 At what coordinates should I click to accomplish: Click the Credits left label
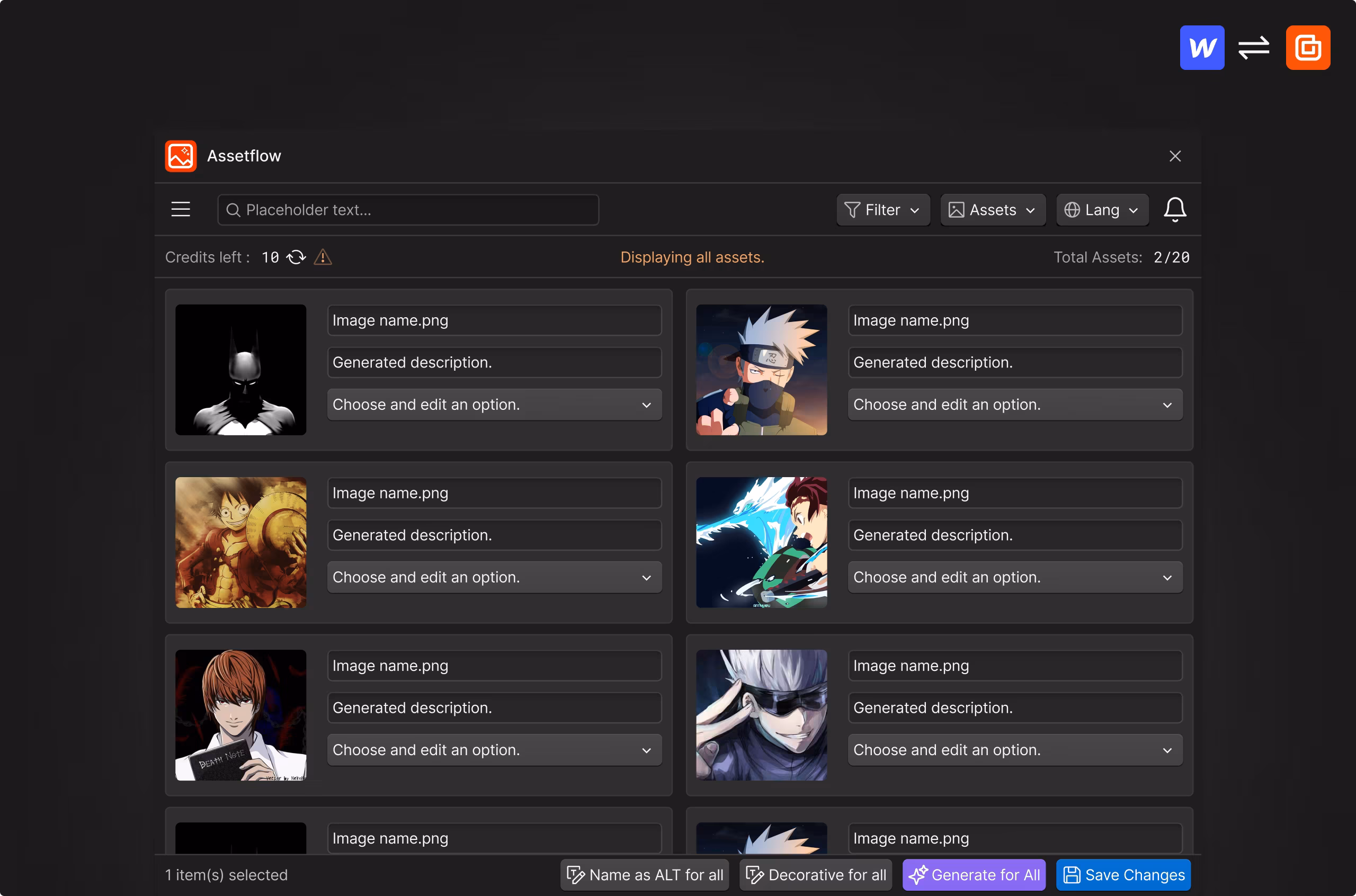point(208,257)
